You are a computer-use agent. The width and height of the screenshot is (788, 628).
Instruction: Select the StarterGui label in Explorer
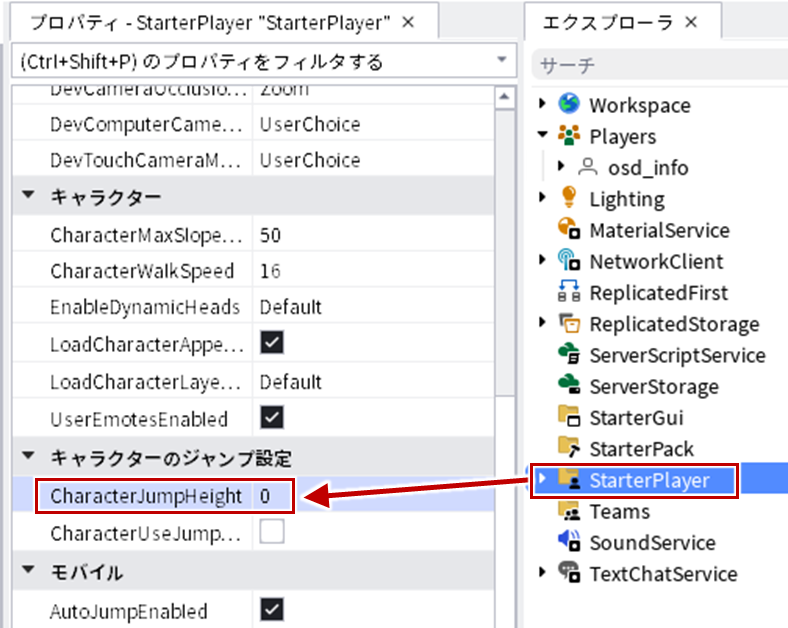636,418
